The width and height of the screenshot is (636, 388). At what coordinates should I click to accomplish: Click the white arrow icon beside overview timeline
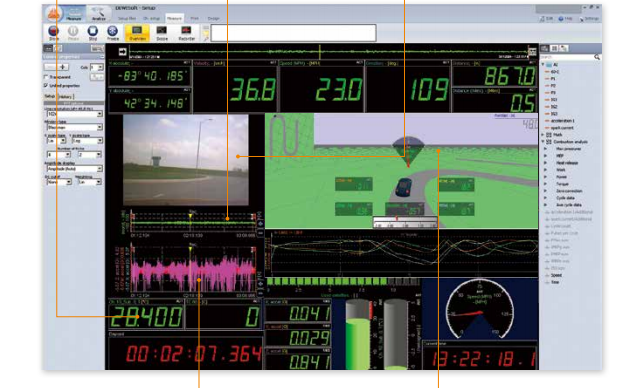pyautogui.click(x=122, y=51)
